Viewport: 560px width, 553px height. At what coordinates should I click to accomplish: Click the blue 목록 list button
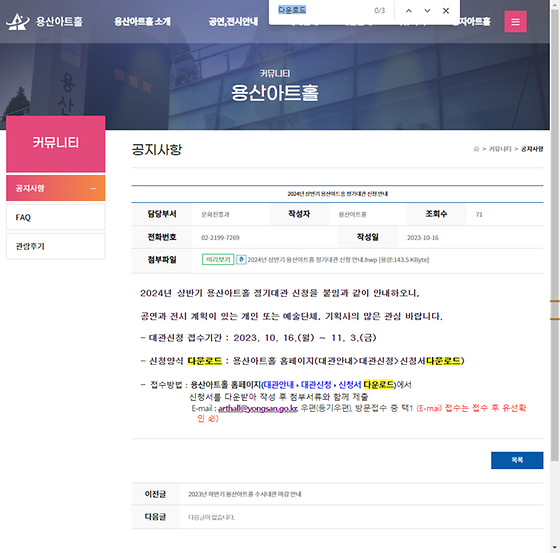click(x=517, y=460)
